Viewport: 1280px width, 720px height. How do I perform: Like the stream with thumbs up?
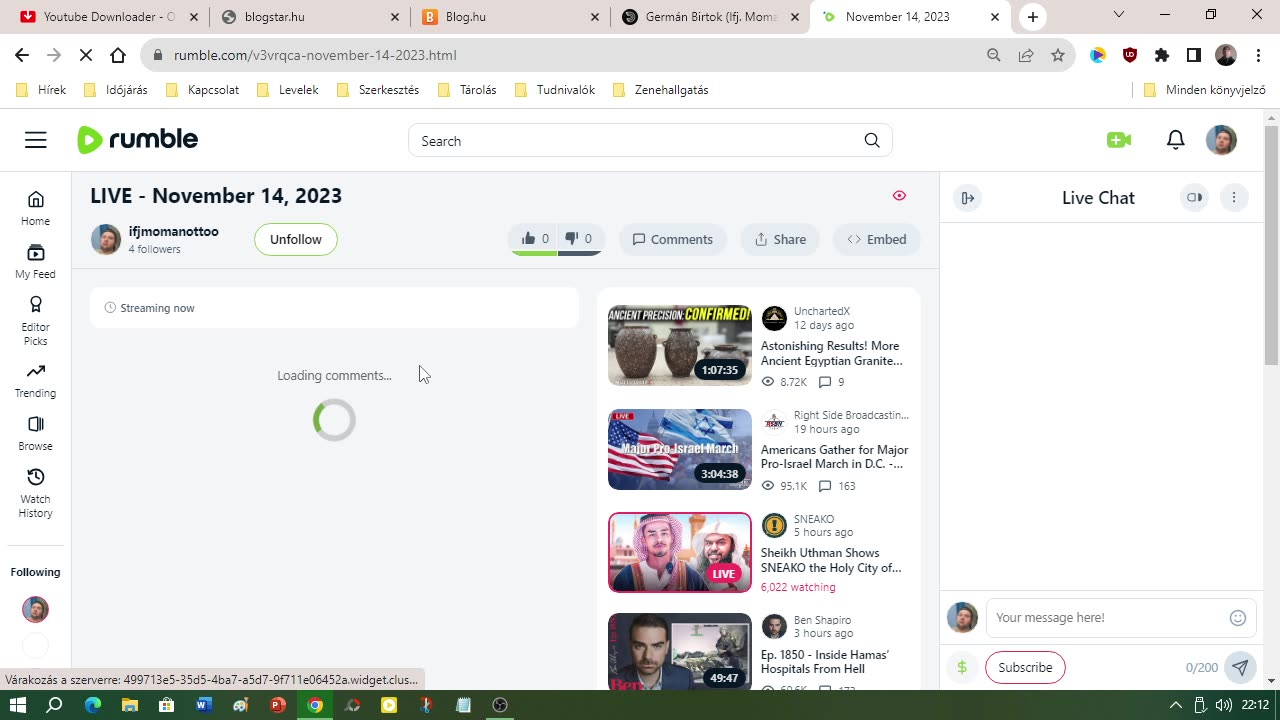[x=535, y=239]
